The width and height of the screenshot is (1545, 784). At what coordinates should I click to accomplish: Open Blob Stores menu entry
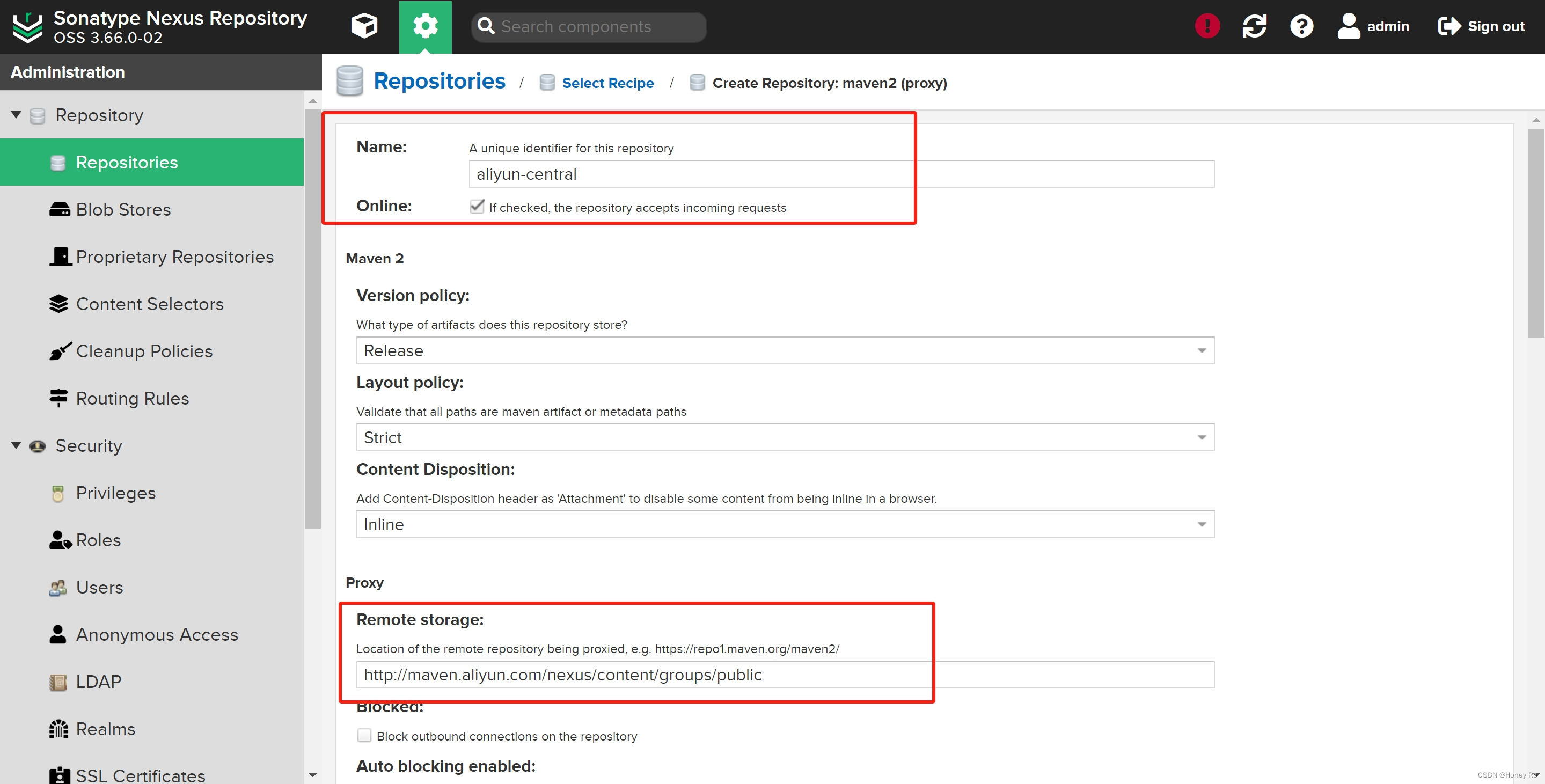tap(152, 209)
